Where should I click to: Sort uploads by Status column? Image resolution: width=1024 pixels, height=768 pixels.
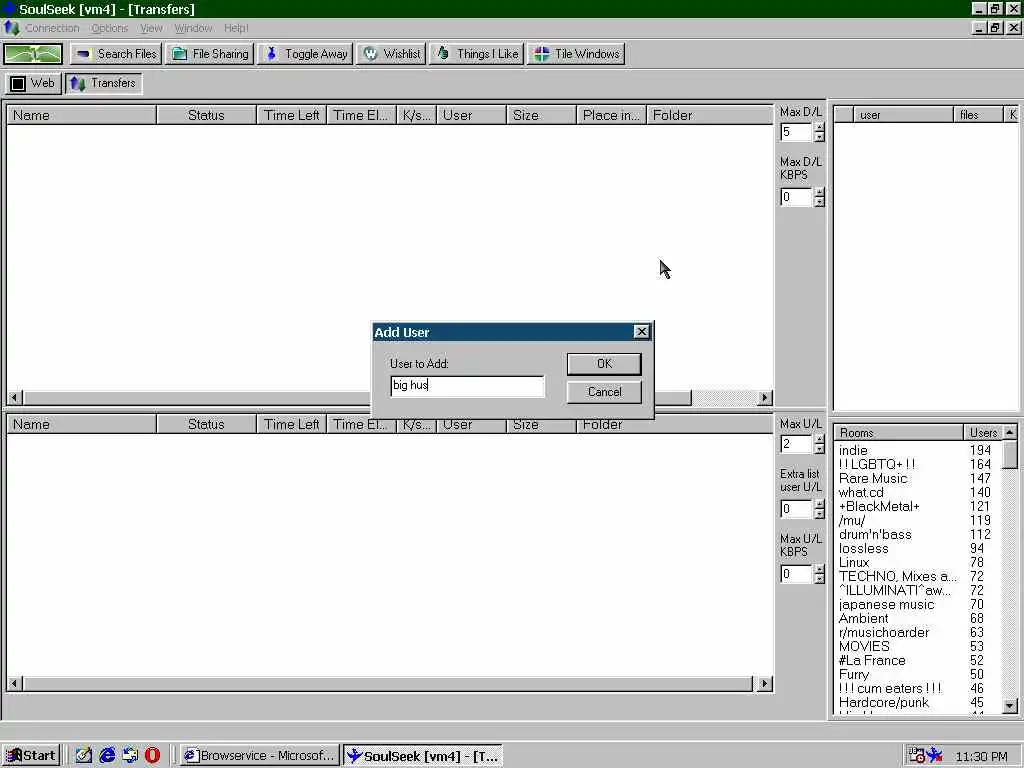(206, 424)
